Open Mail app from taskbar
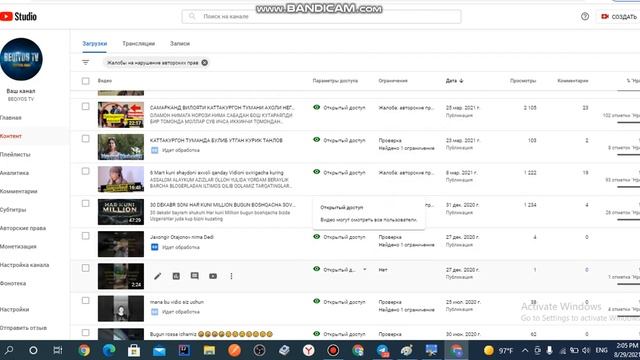The height and width of the screenshot is (360, 640). coord(159,350)
